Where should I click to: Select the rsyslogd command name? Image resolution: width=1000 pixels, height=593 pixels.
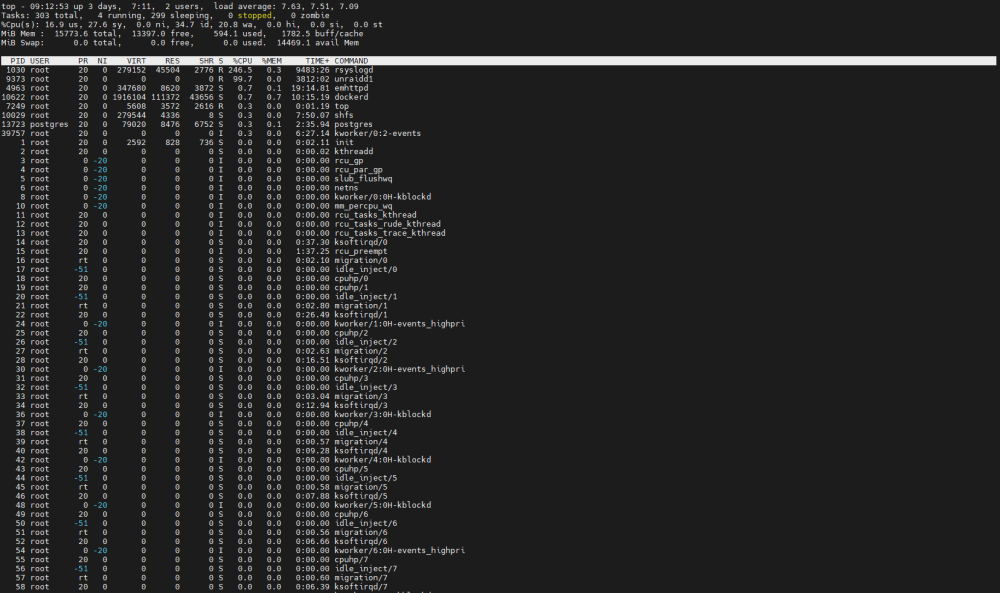(x=354, y=70)
